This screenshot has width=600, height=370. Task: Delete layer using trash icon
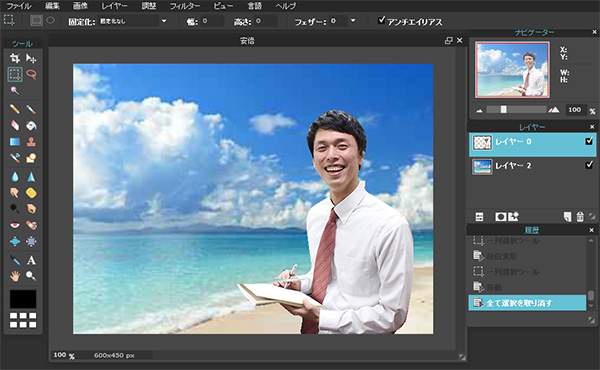pos(580,217)
